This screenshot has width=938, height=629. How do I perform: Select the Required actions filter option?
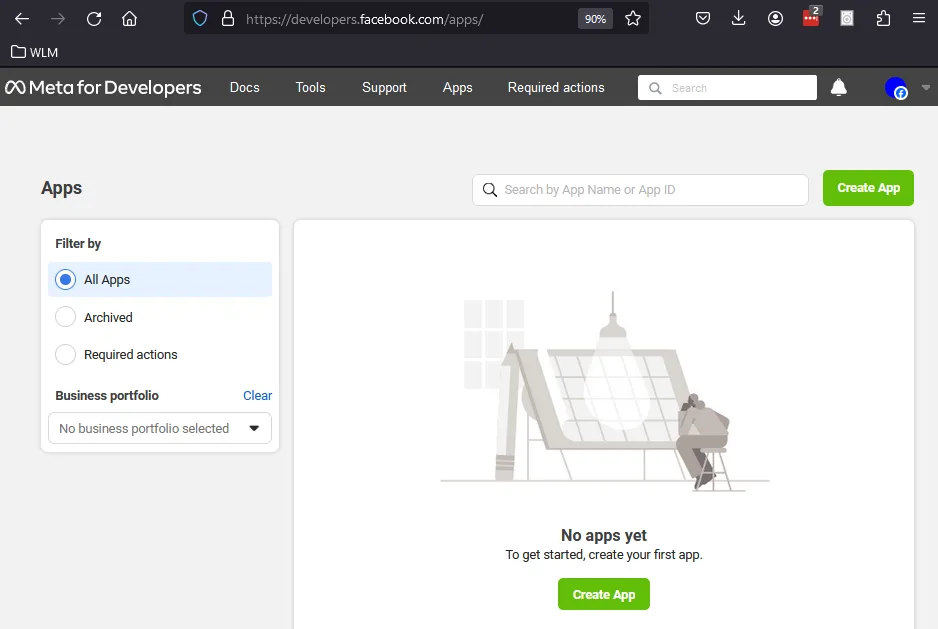click(65, 354)
